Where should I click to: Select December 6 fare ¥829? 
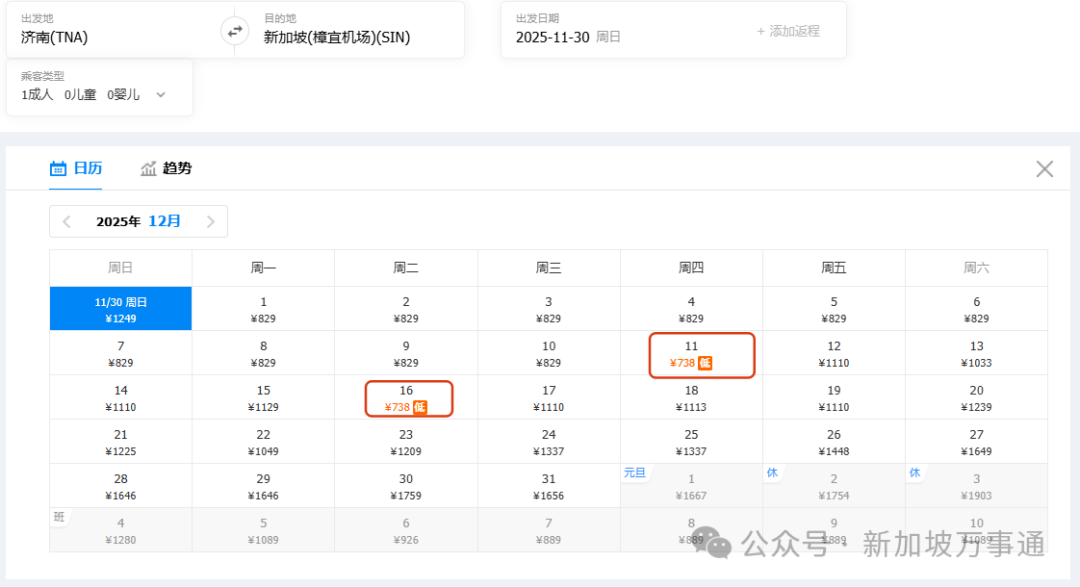977,309
